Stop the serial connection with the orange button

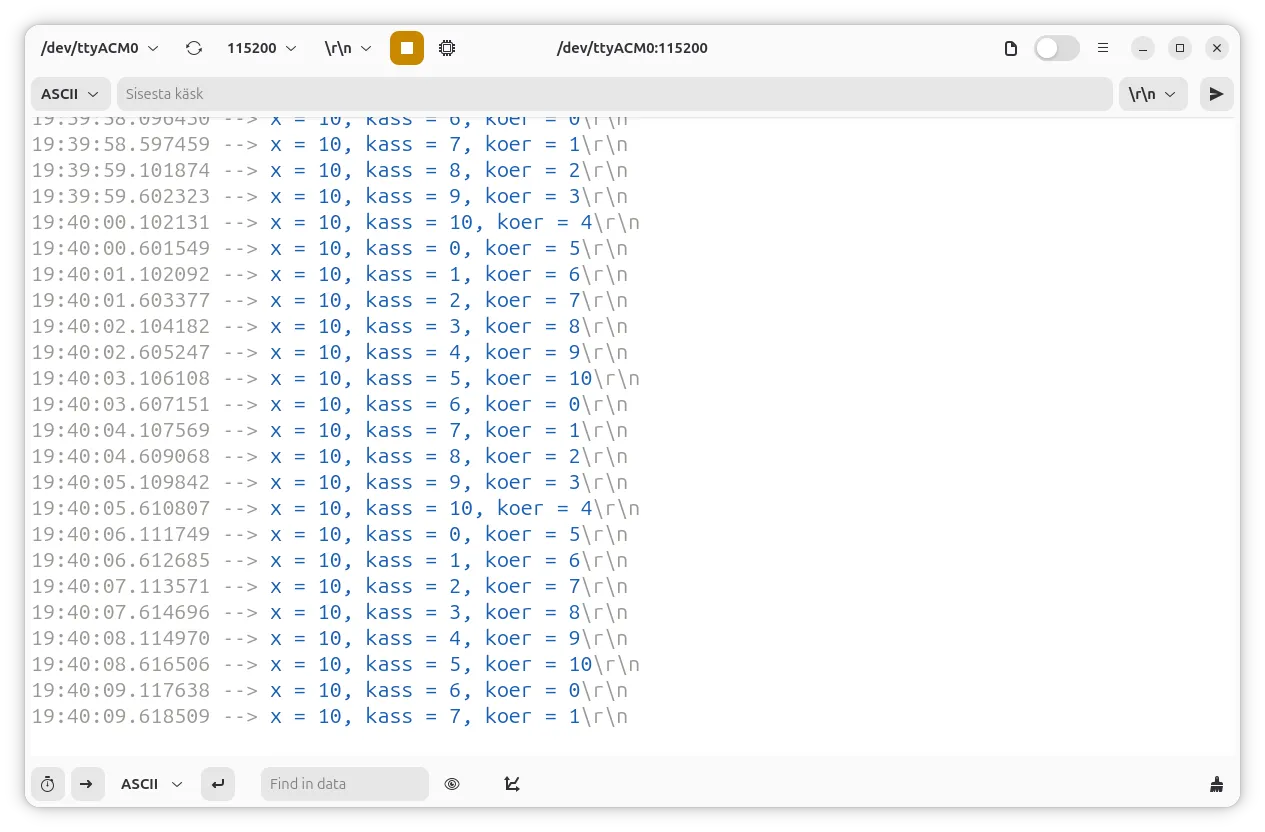(407, 48)
